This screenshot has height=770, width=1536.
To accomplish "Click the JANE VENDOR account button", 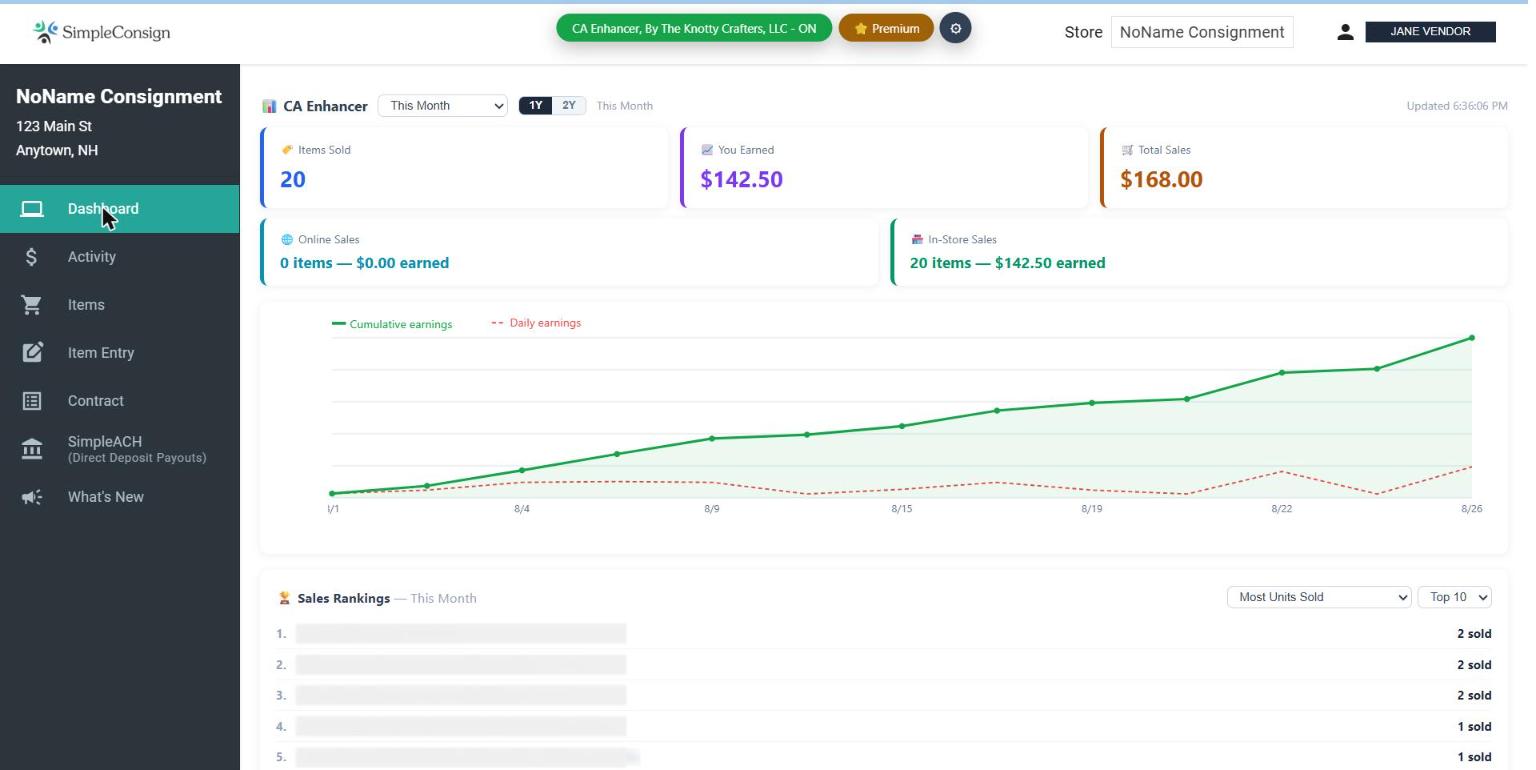I will 1430,32.
